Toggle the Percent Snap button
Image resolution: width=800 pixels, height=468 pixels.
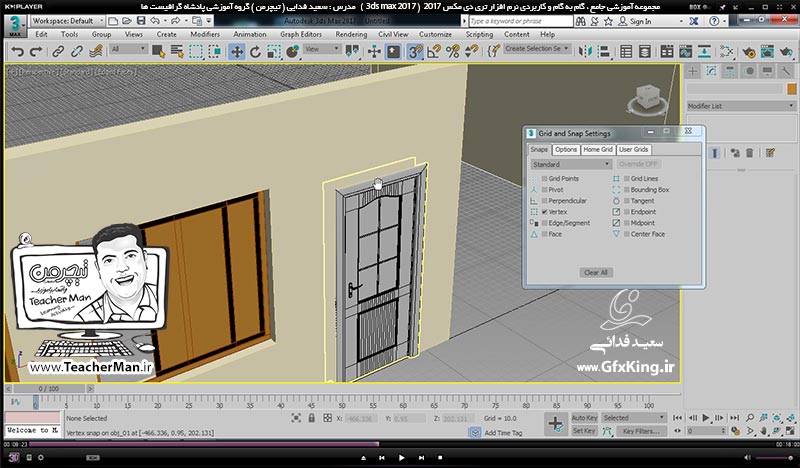click(x=453, y=52)
